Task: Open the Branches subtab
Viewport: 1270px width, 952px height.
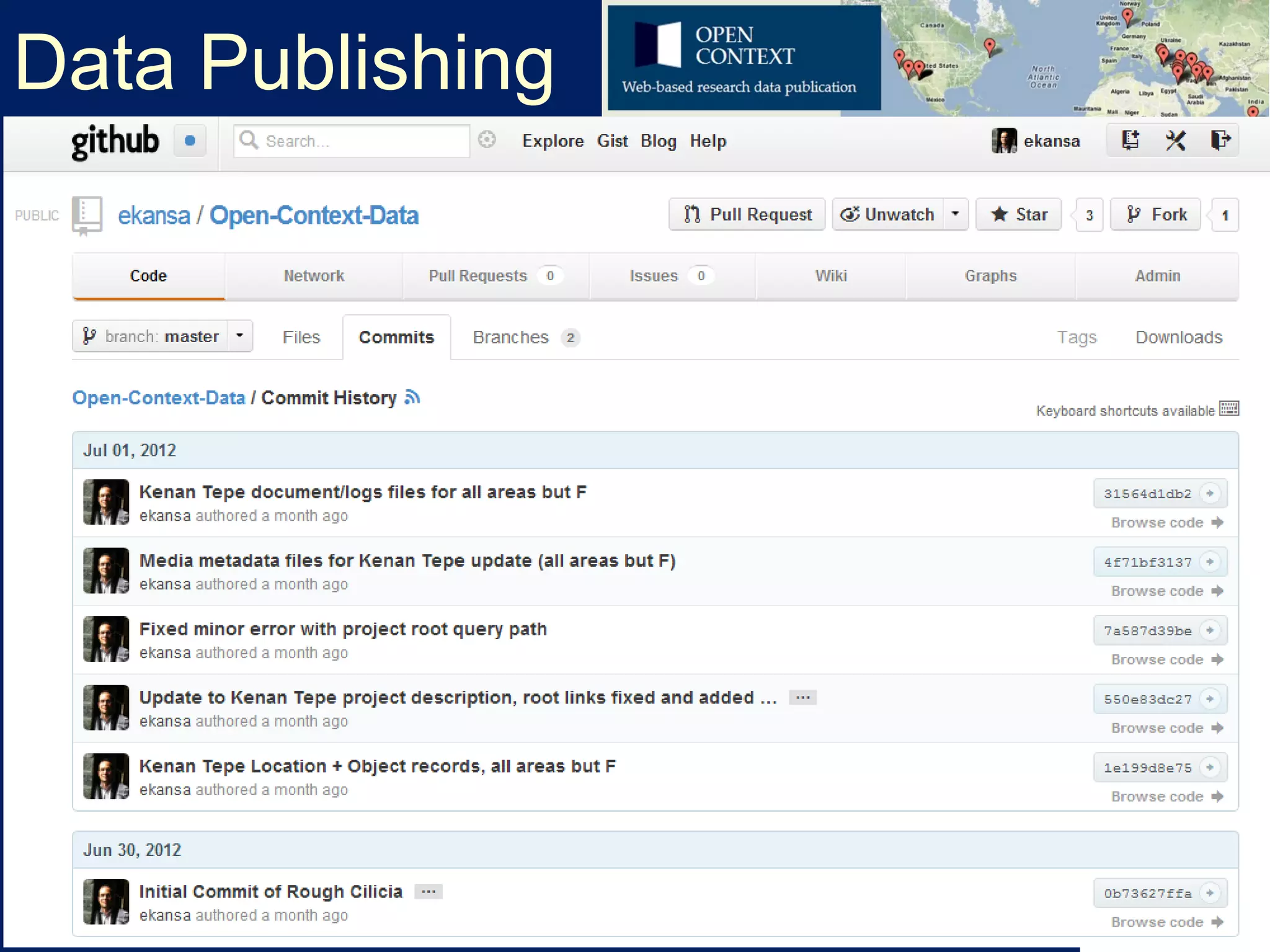Action: 526,337
